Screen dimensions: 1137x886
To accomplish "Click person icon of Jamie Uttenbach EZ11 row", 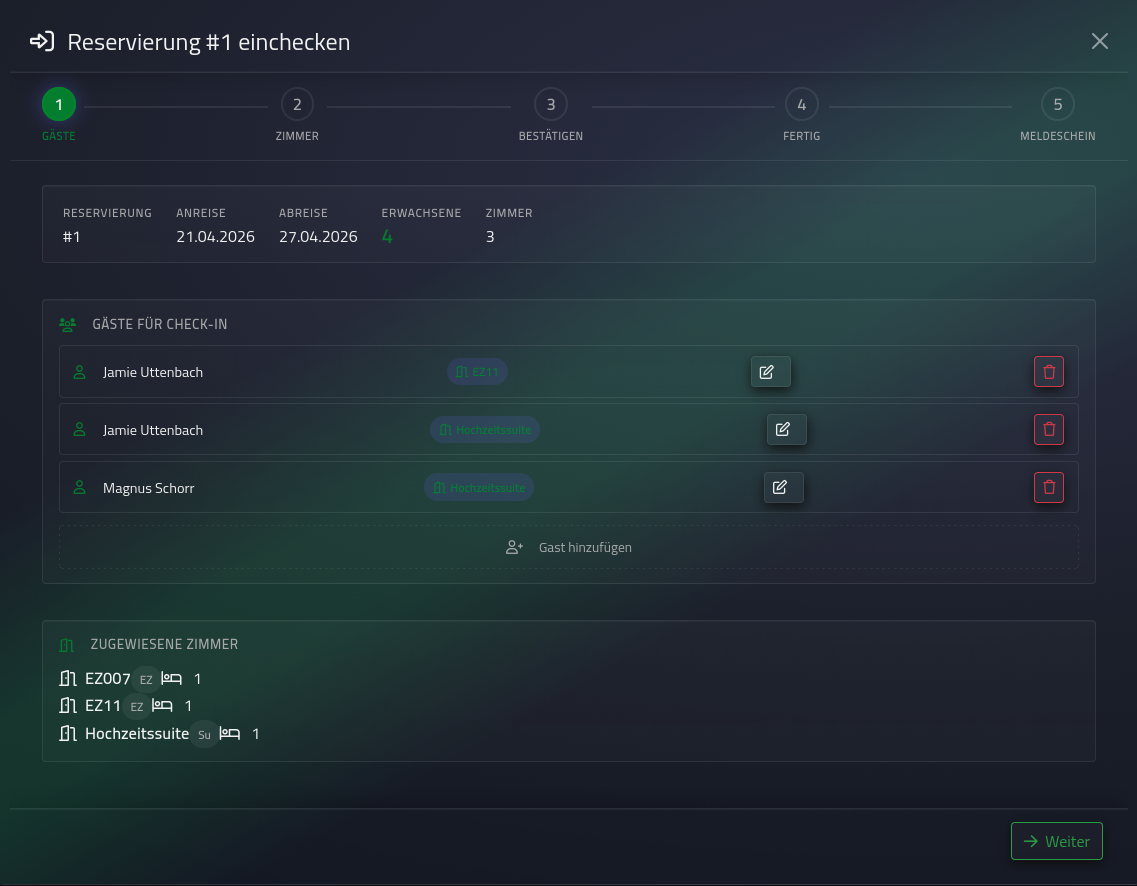I will [80, 372].
